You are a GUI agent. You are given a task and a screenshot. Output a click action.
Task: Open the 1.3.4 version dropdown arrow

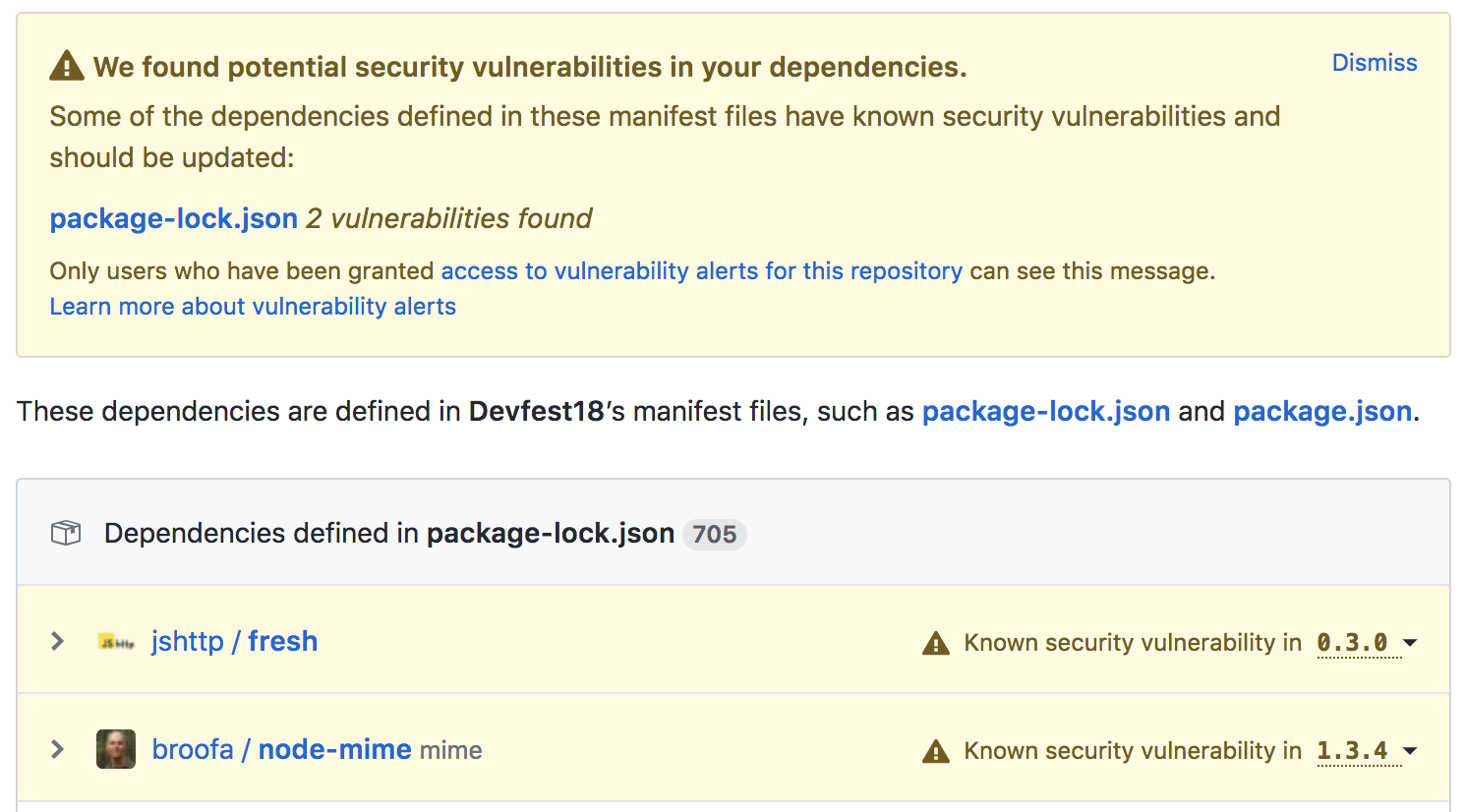click(x=1410, y=751)
